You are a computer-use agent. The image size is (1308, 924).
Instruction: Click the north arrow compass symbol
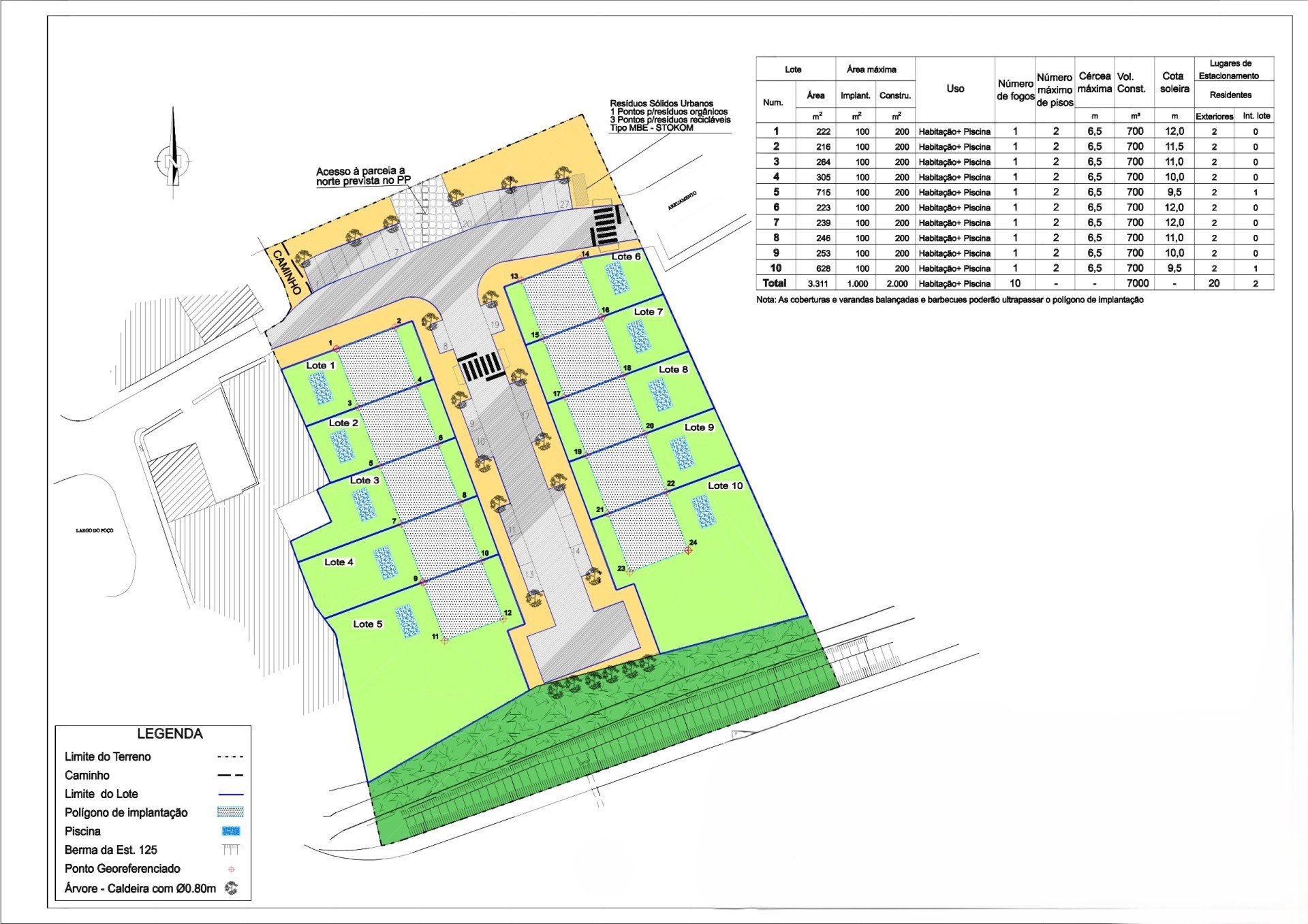coord(173,160)
